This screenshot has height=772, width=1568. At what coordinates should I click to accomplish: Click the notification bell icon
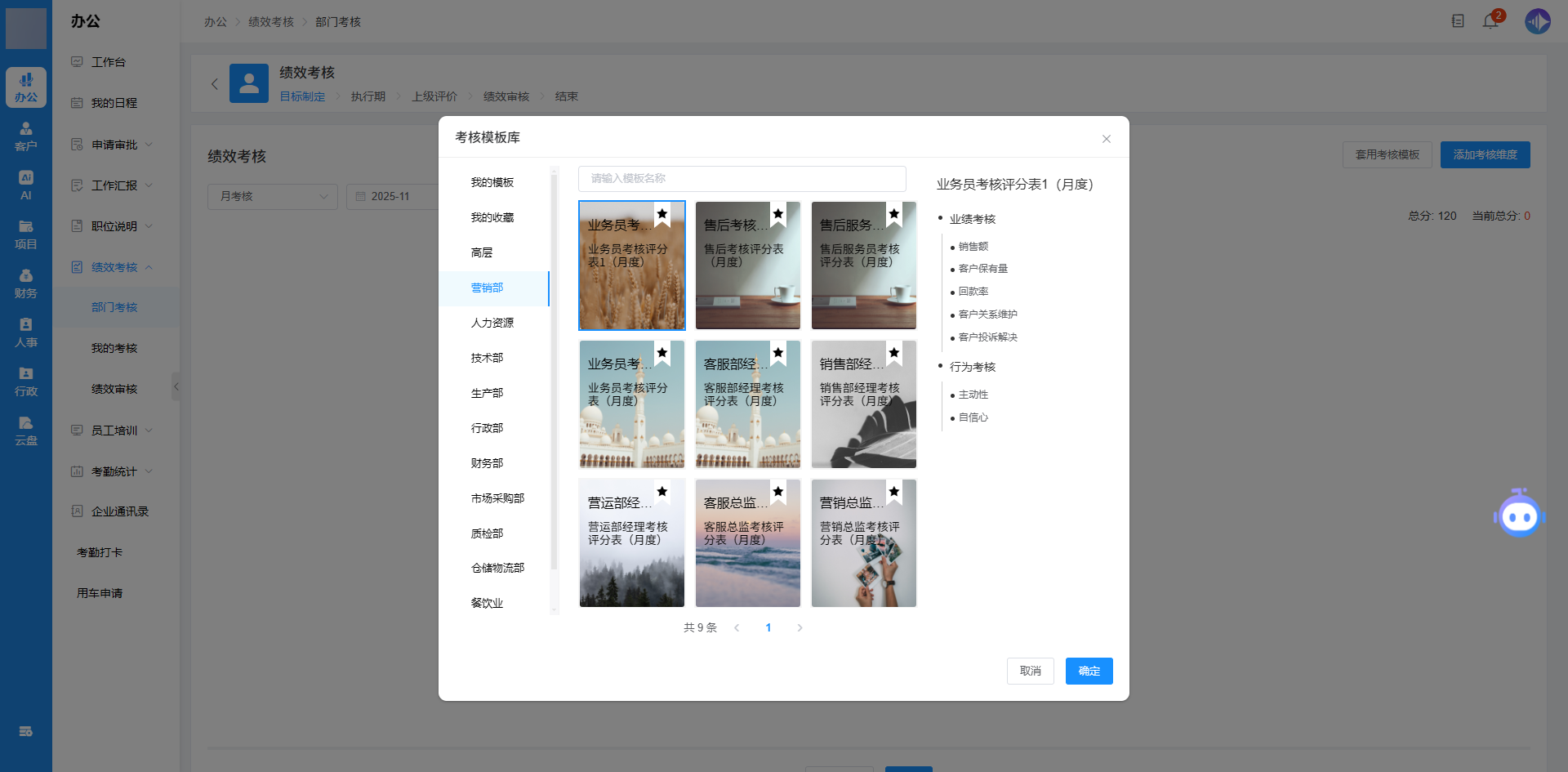tap(1490, 21)
